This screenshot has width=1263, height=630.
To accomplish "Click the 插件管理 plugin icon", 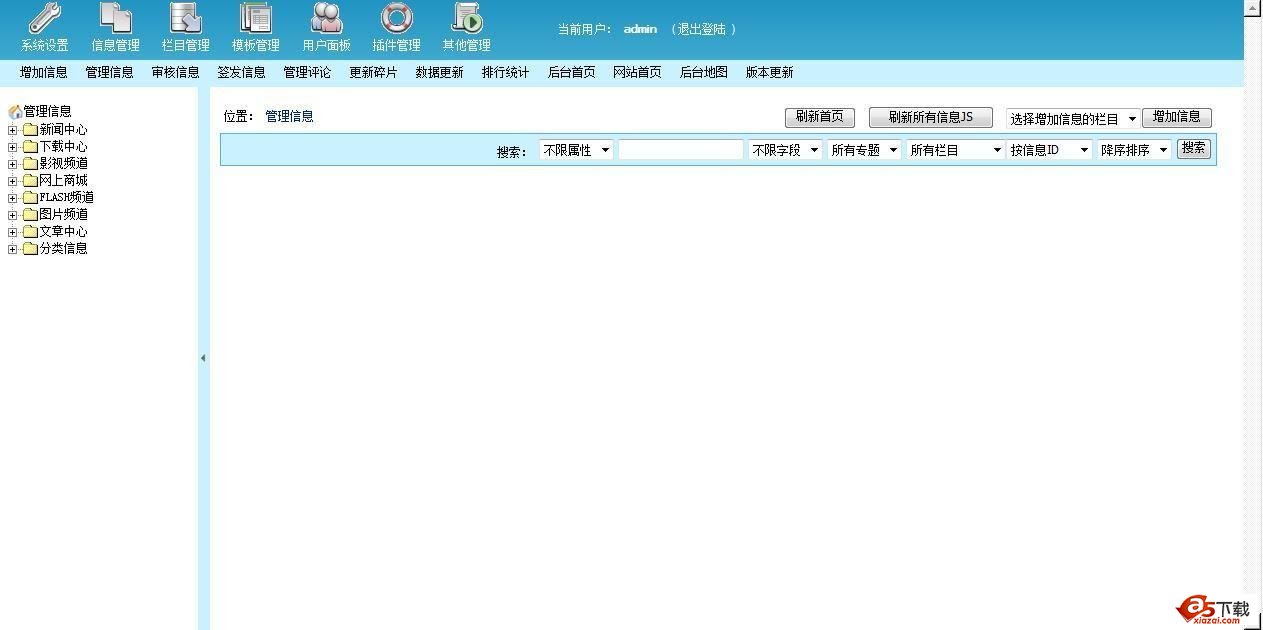I will (x=395, y=27).
